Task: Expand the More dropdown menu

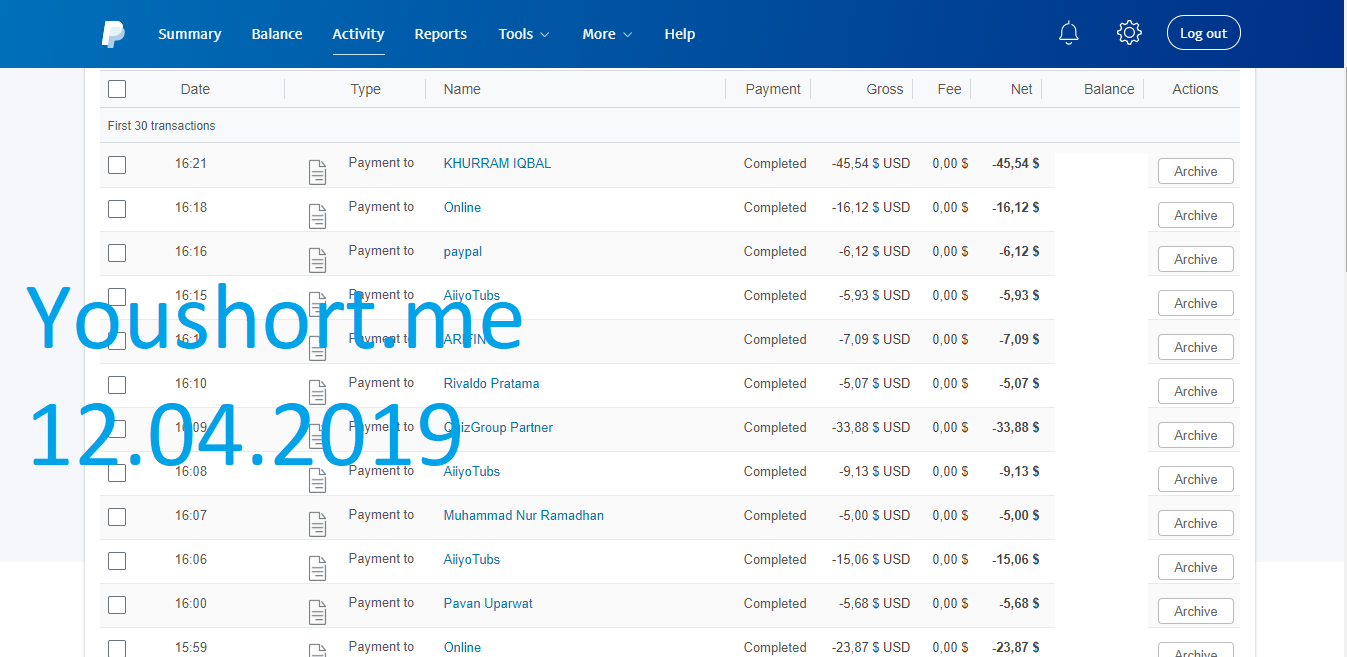Action: 607,34
